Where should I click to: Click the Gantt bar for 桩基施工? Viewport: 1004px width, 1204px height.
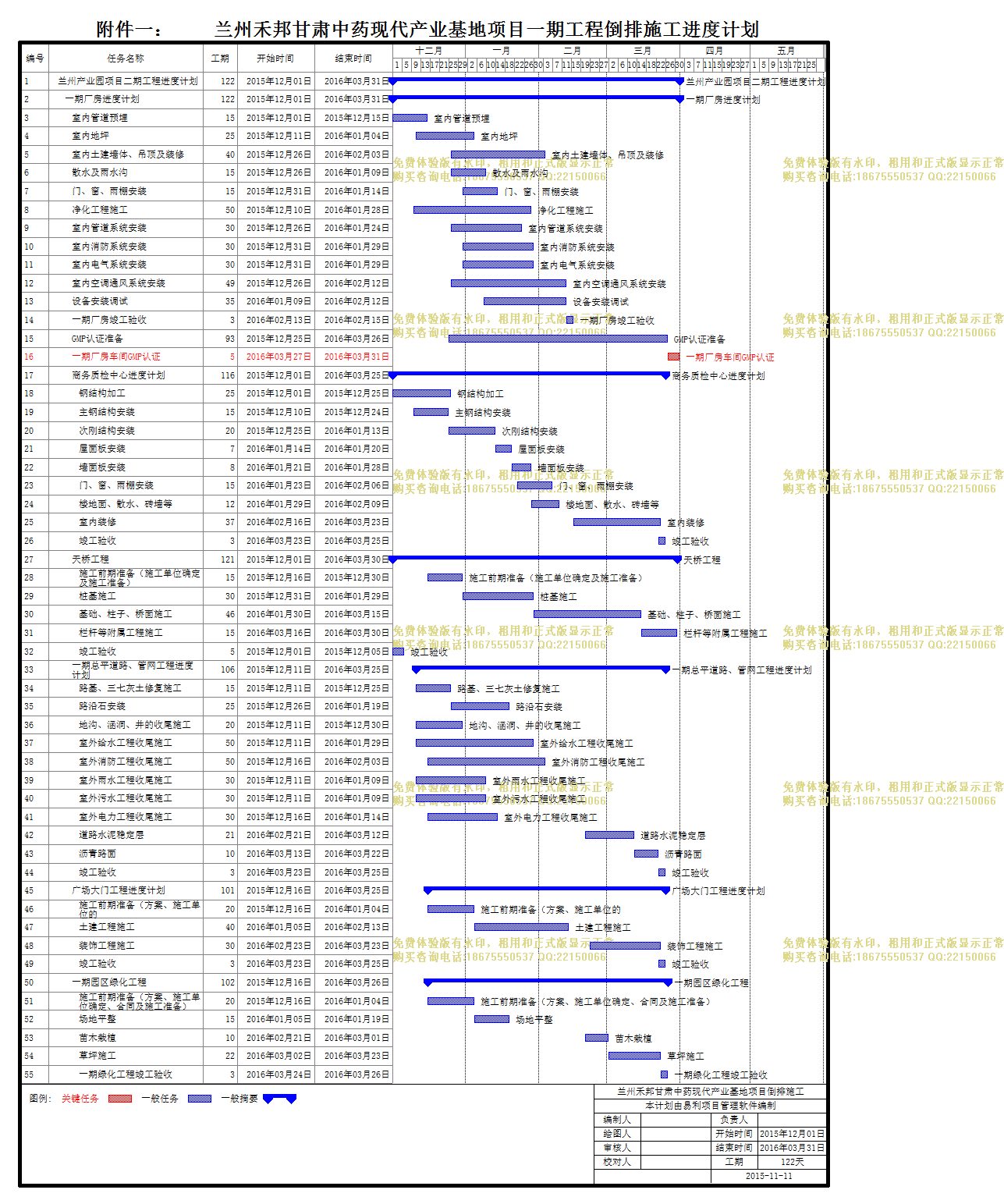pyautogui.click(x=498, y=596)
